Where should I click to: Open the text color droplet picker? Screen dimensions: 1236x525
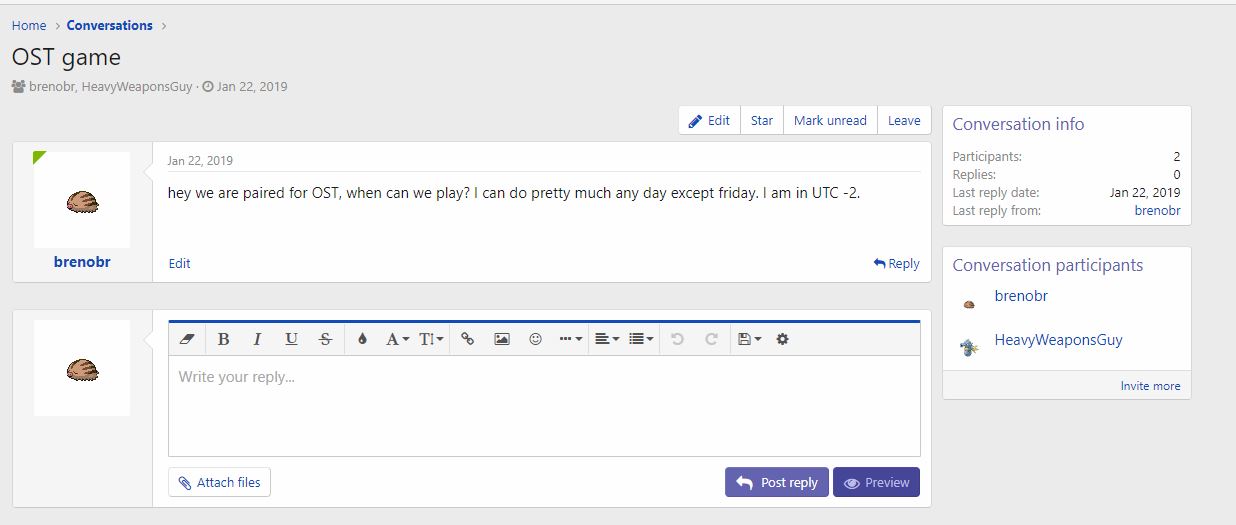362,339
